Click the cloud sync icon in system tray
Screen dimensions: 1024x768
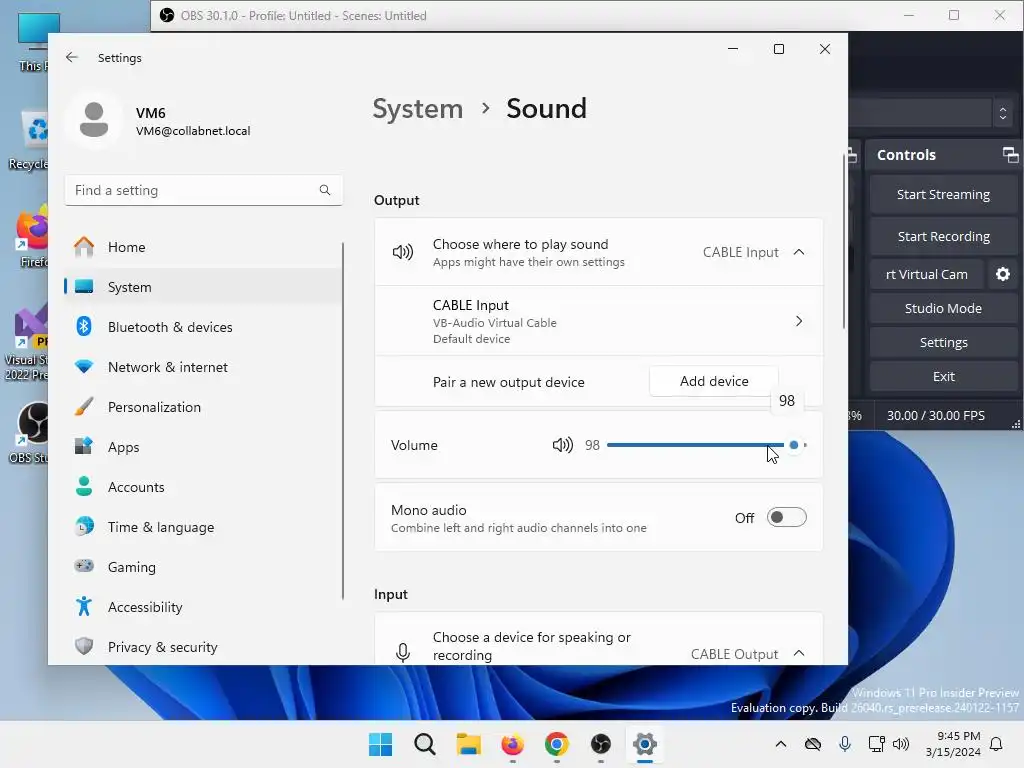tap(813, 744)
